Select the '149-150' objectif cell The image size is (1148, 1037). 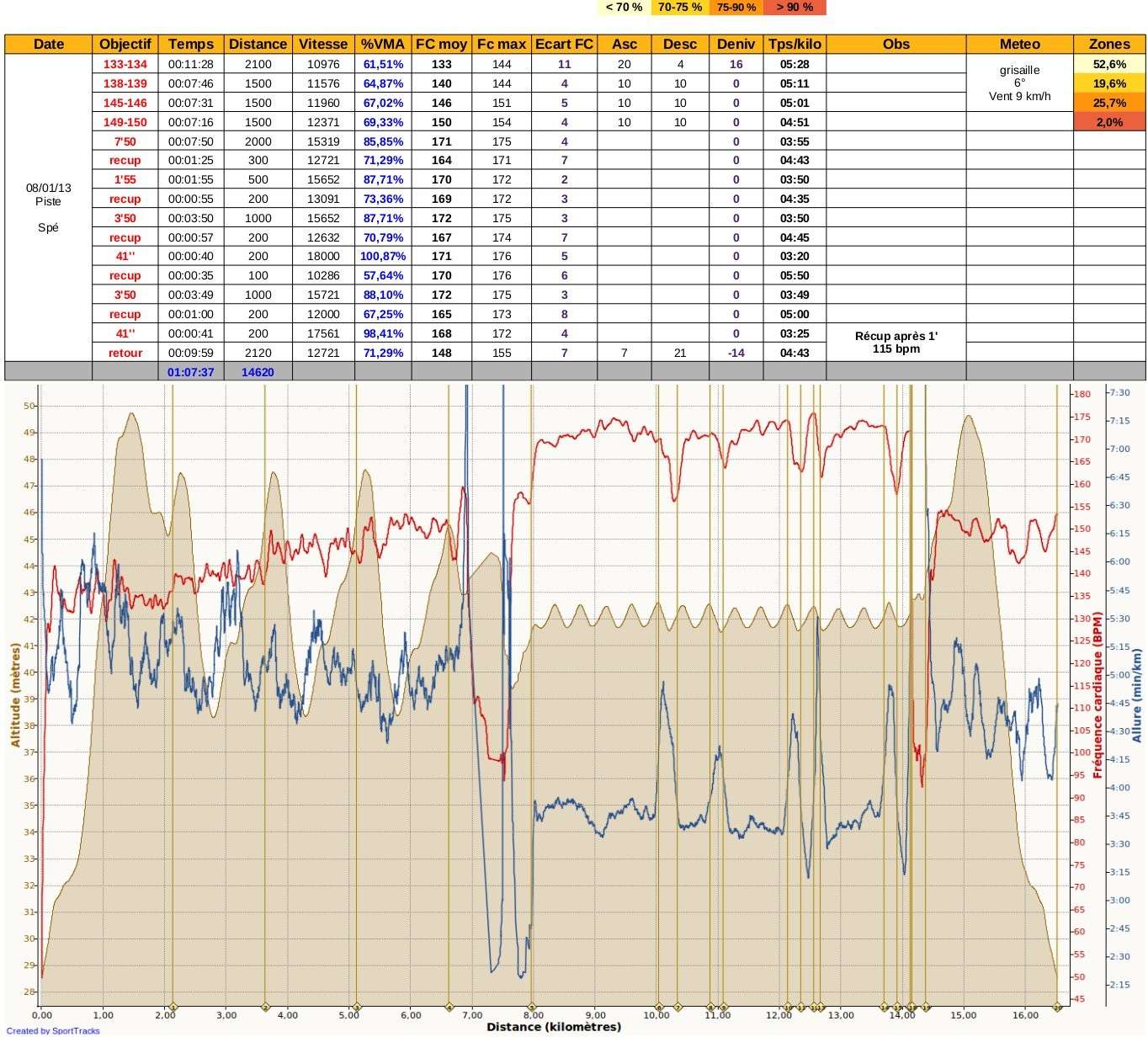coord(125,122)
